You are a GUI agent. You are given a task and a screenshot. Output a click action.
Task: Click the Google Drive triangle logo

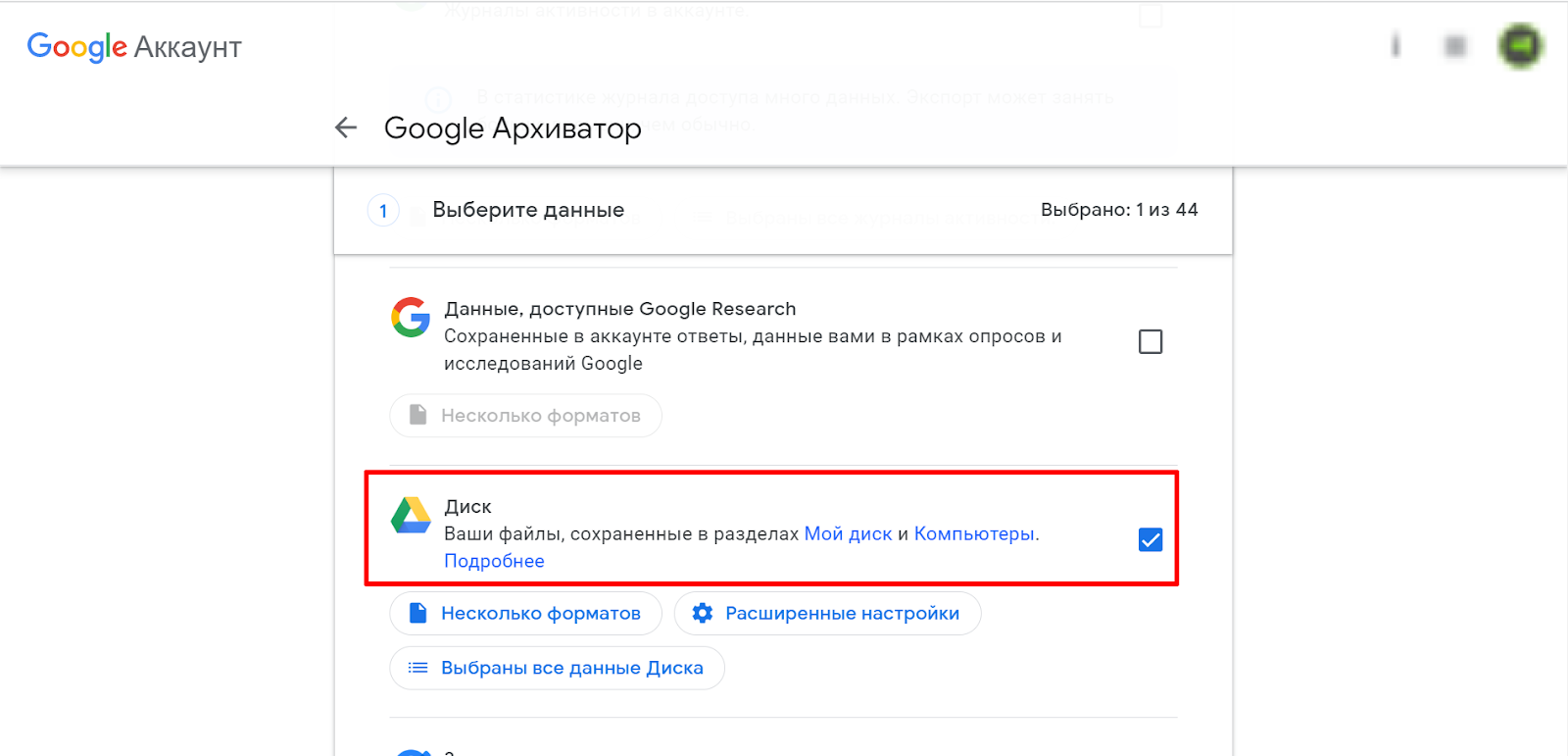click(411, 516)
